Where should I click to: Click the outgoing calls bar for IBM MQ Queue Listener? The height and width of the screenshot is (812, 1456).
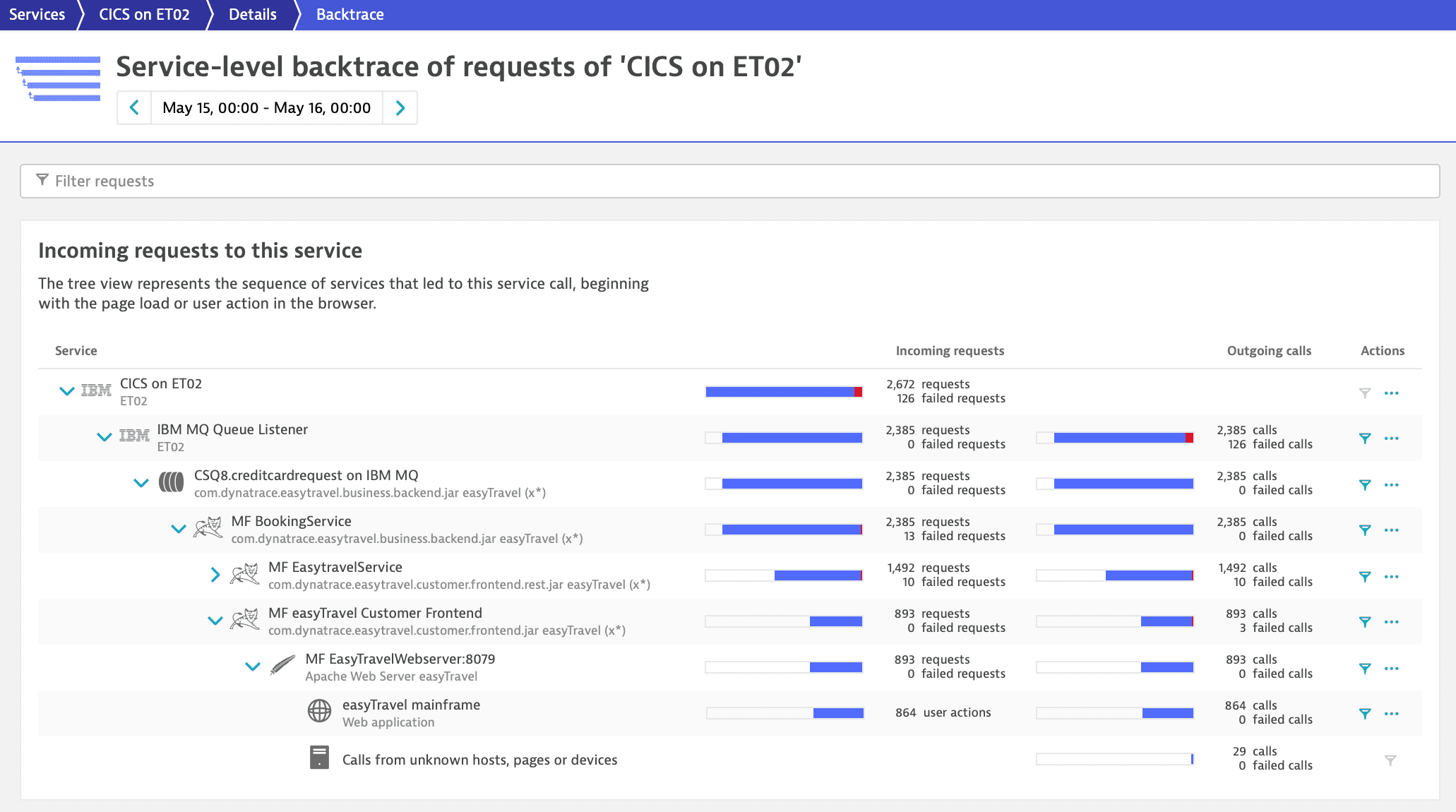coord(1115,438)
